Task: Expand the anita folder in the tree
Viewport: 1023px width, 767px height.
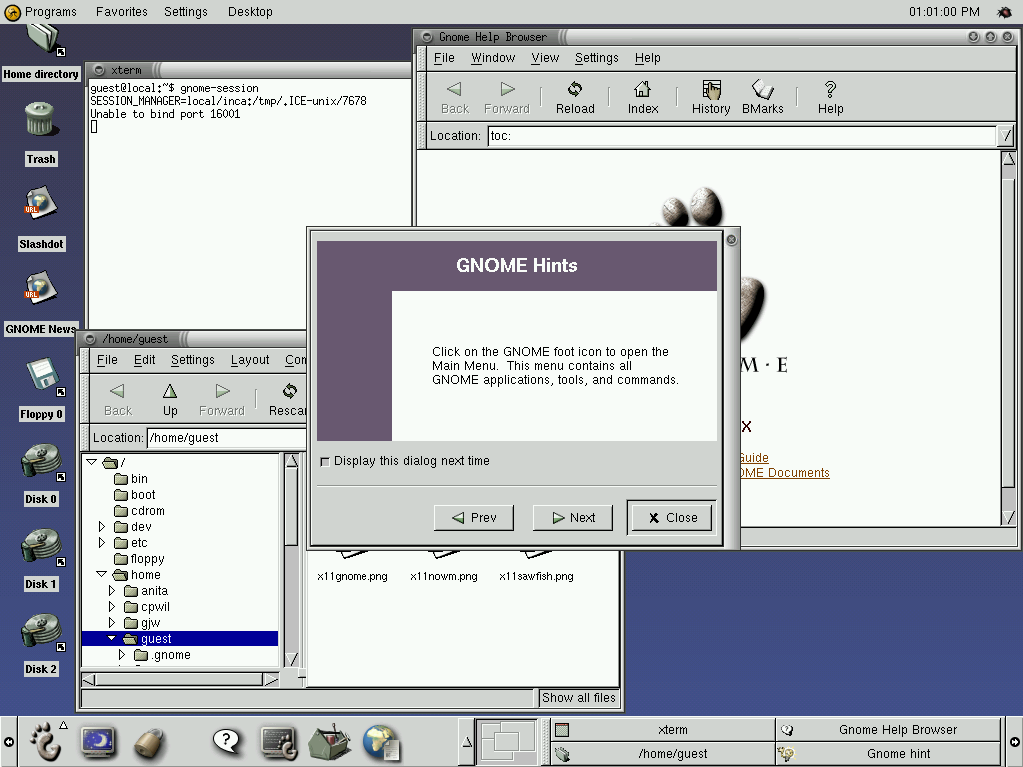Action: pyautogui.click(x=111, y=591)
